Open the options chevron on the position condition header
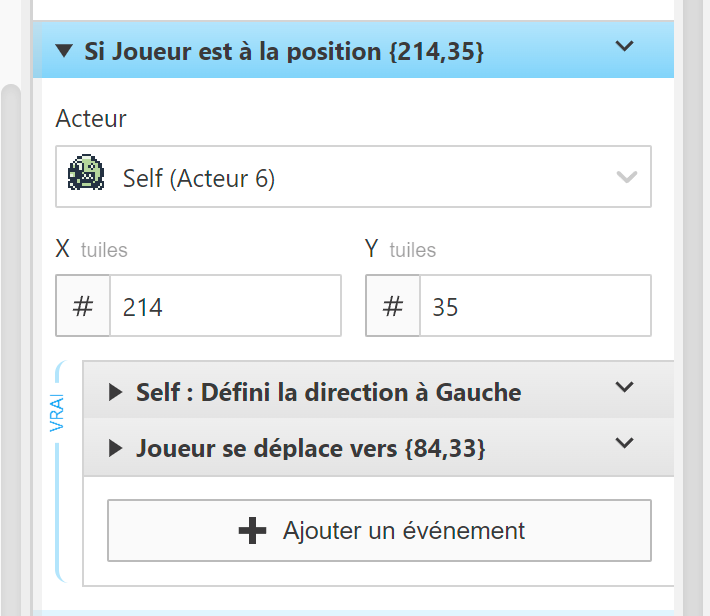This screenshot has width=710, height=616. [624, 46]
